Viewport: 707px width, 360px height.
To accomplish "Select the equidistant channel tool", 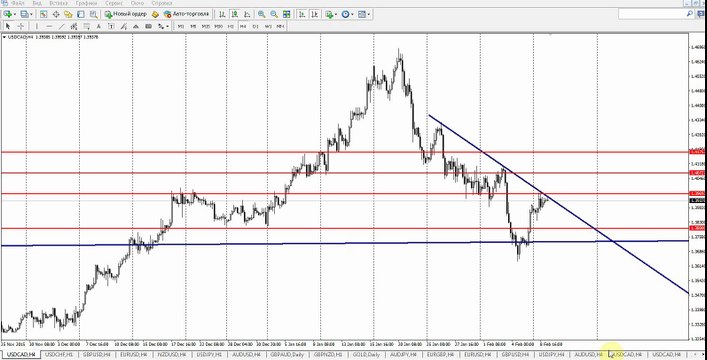I will click(x=74, y=26).
